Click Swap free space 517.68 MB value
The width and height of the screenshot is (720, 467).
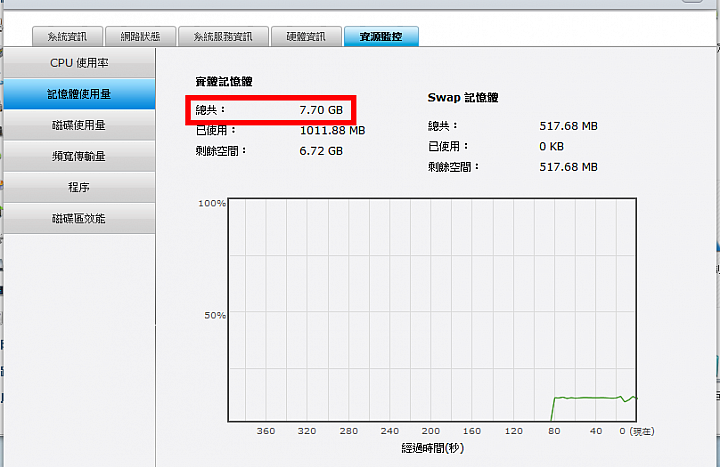click(x=568, y=167)
